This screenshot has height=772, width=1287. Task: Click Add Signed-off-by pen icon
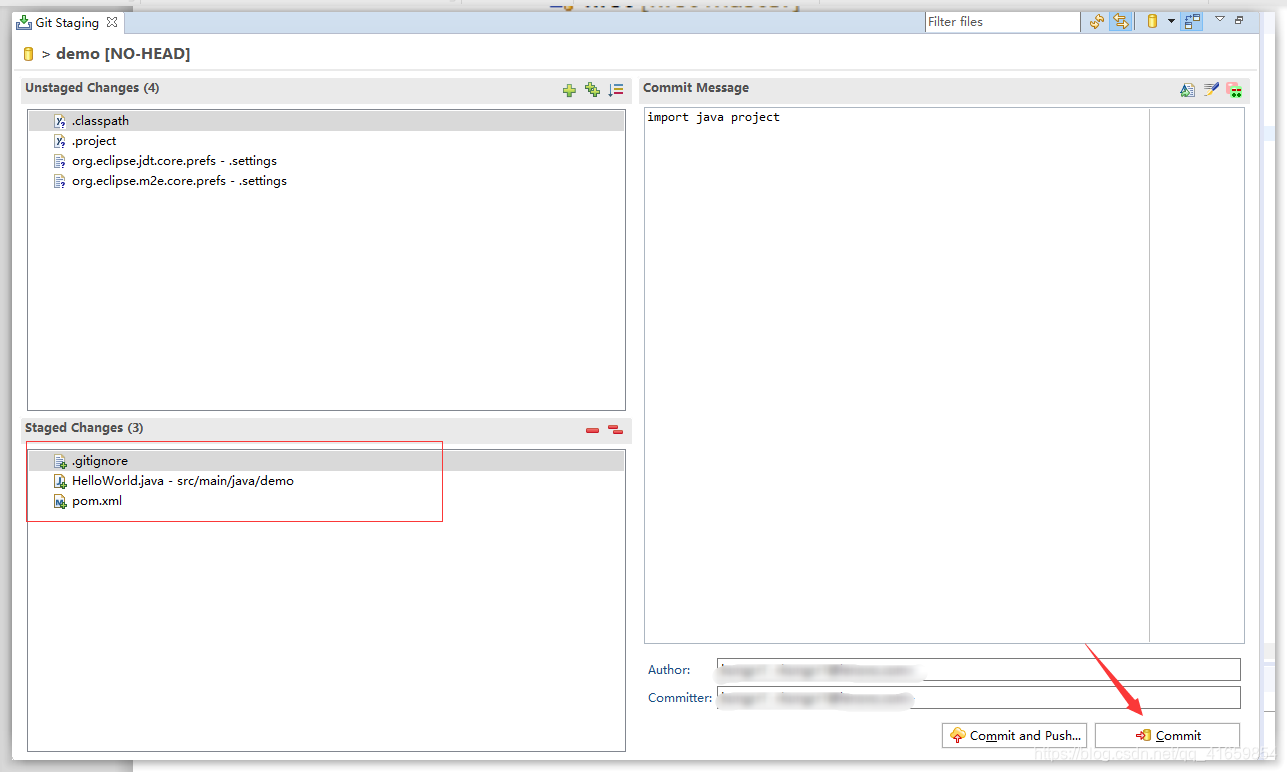1211,90
